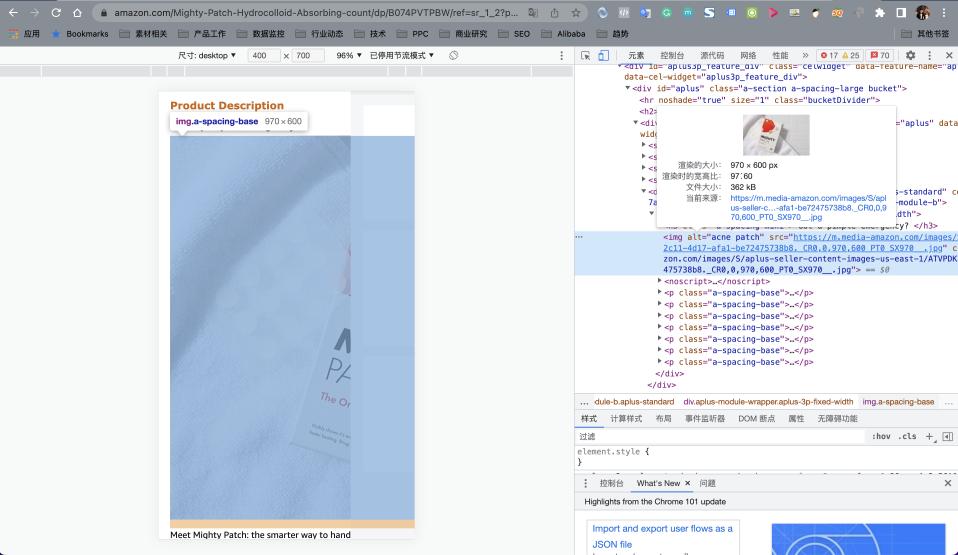This screenshot has width=958, height=555.
Task: Go to the browser home page
Action: pyautogui.click(x=77, y=12)
